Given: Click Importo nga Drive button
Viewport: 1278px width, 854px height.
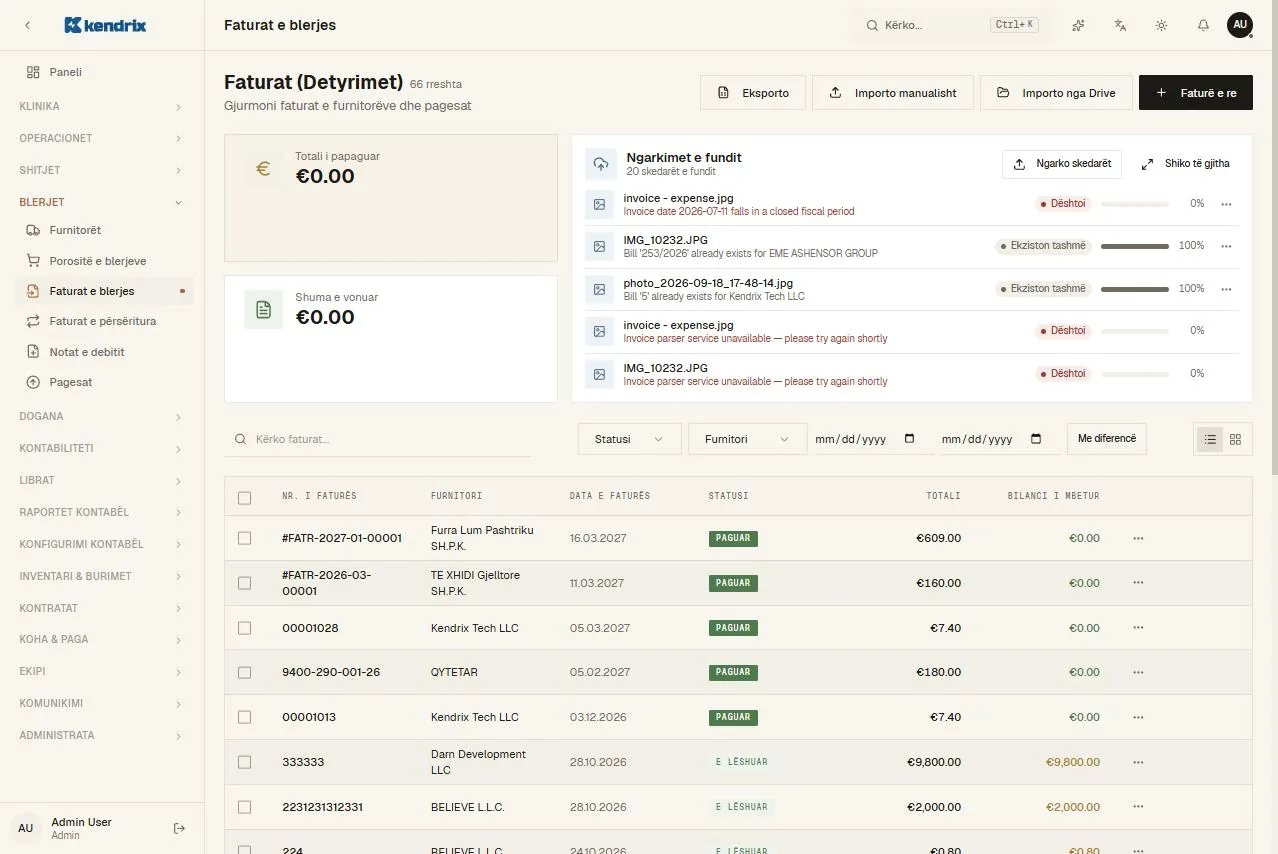Looking at the screenshot, I should 1056,93.
